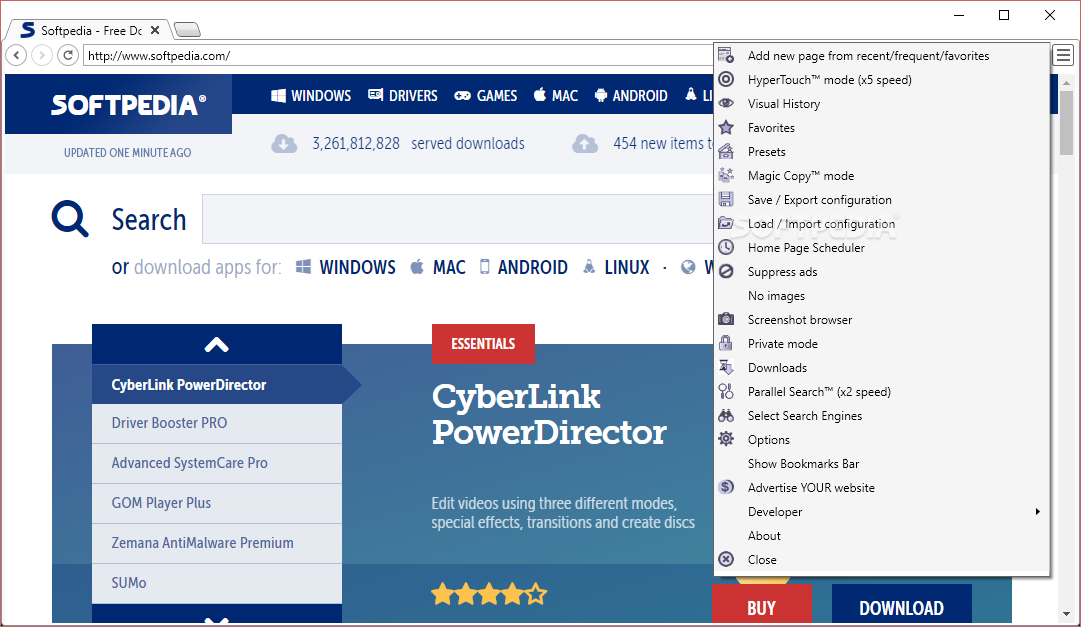1081x627 pixels.
Task: Click the Add new page icon
Action: (x=726, y=55)
